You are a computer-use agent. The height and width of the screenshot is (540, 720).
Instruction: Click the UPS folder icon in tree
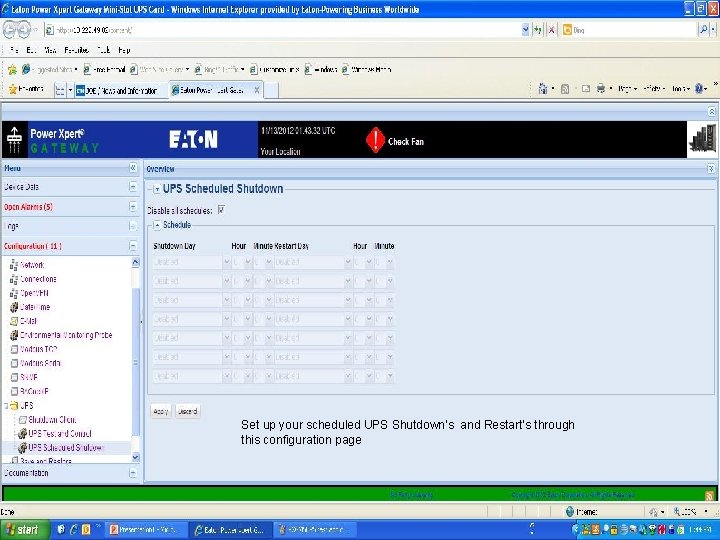pos(14,405)
